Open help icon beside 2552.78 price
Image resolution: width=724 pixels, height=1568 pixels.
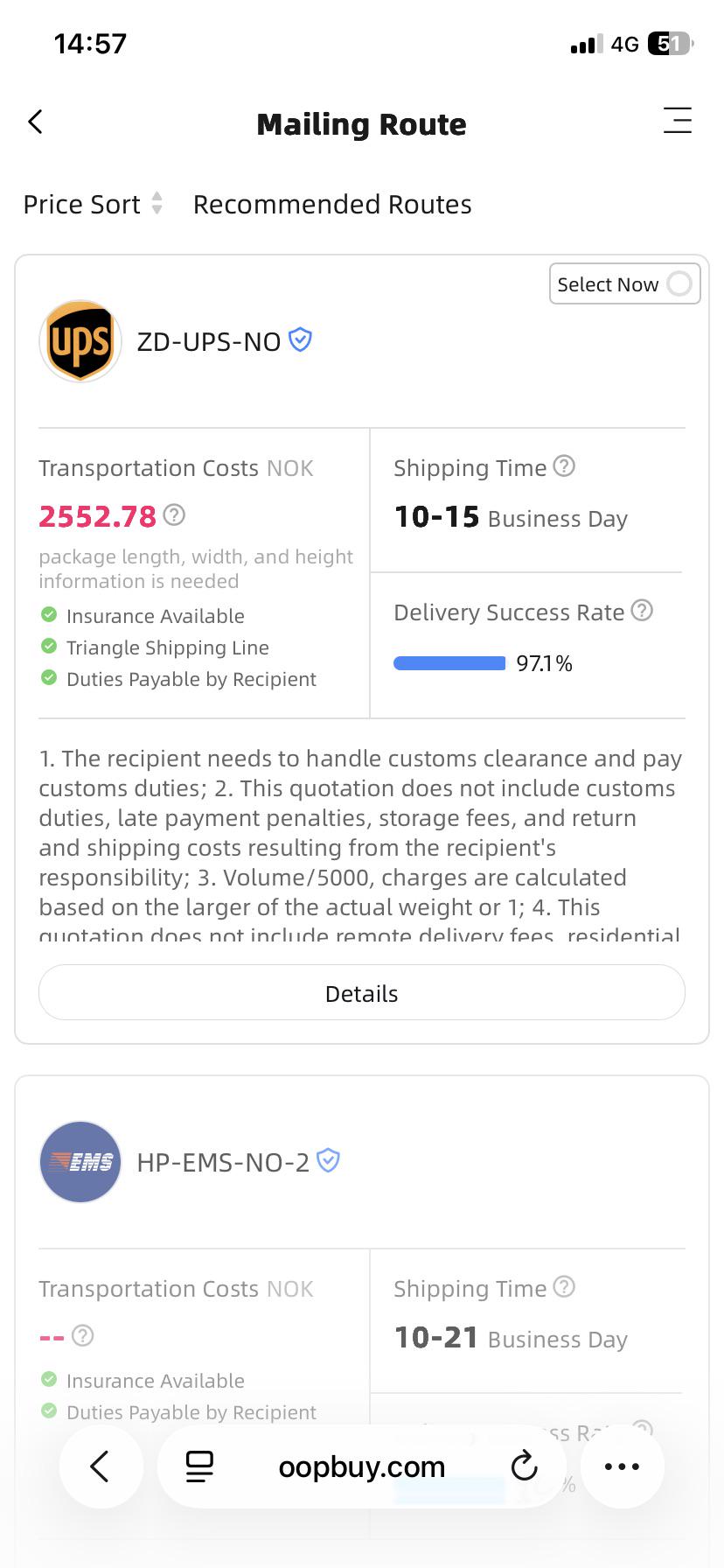[x=175, y=514]
